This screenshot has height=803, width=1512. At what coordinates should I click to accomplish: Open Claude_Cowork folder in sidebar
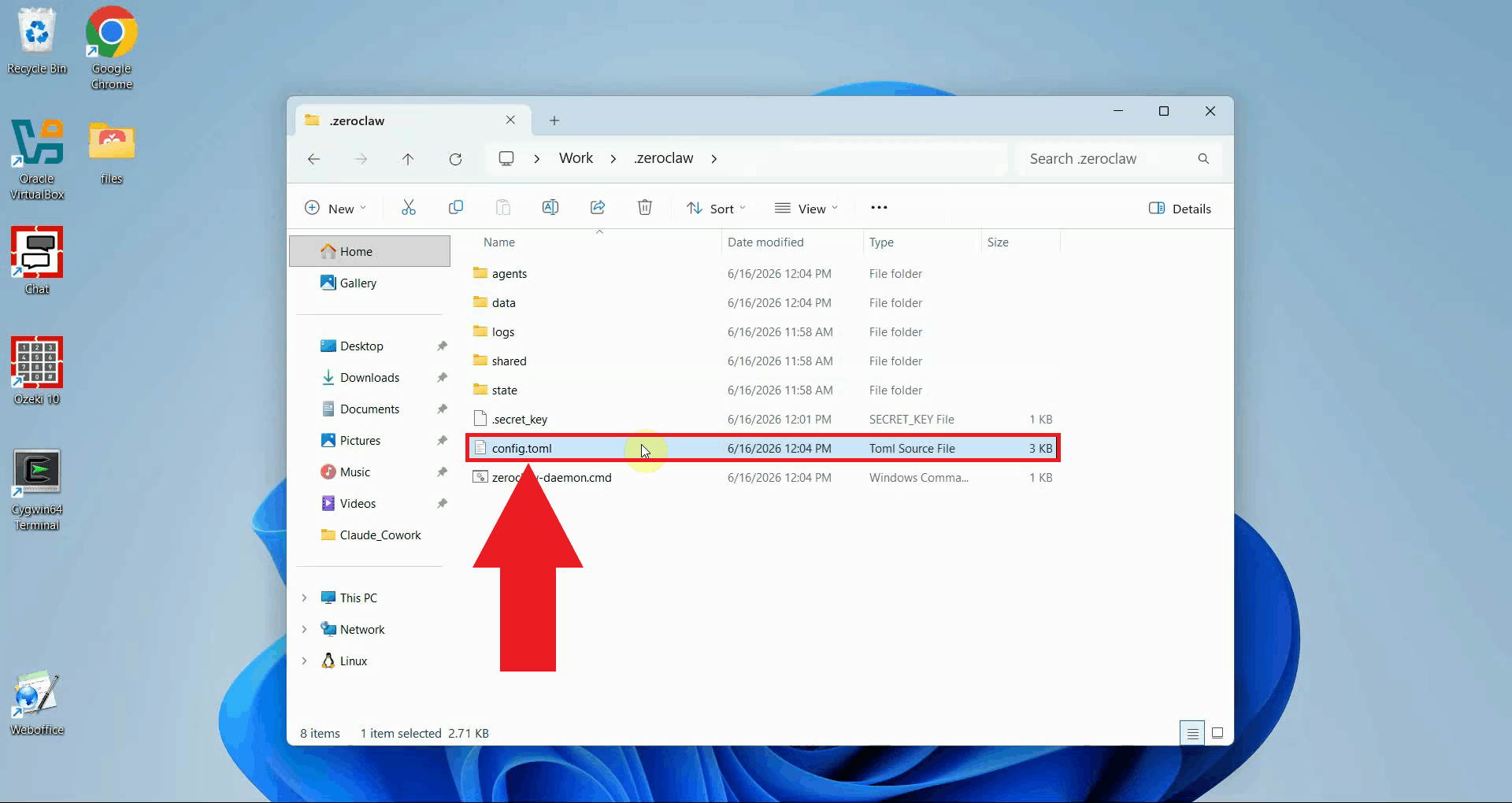point(370,535)
